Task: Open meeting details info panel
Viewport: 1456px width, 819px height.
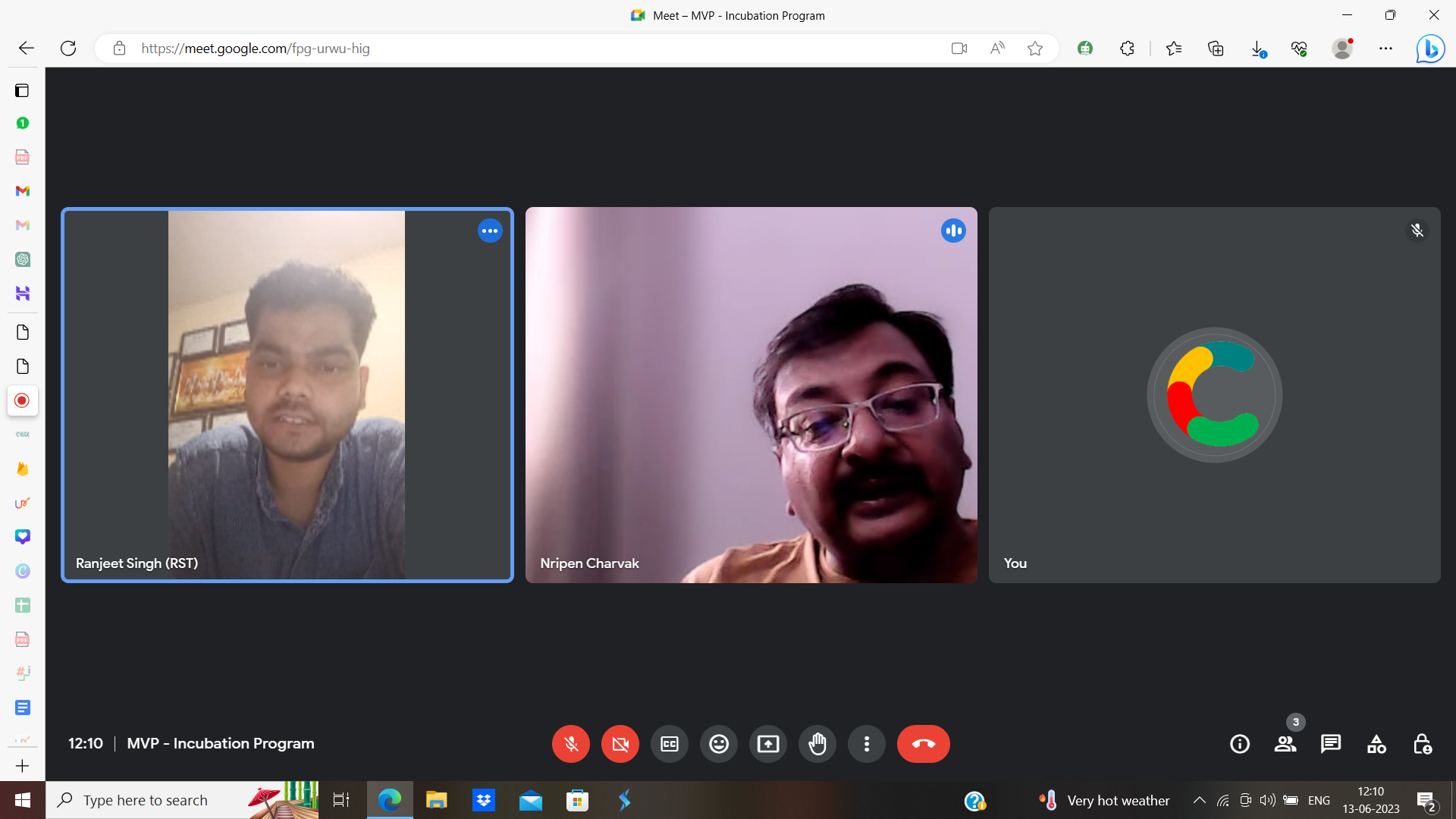Action: pos(1240,744)
